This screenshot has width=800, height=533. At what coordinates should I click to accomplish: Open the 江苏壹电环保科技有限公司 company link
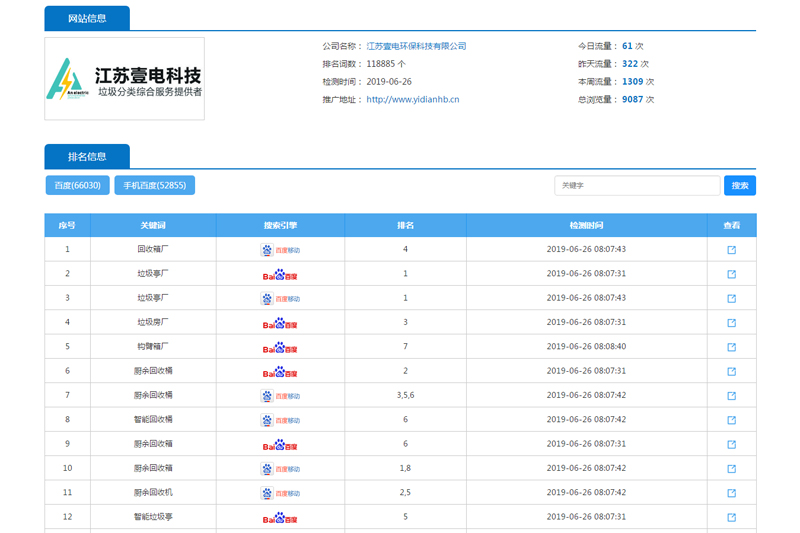[416, 46]
